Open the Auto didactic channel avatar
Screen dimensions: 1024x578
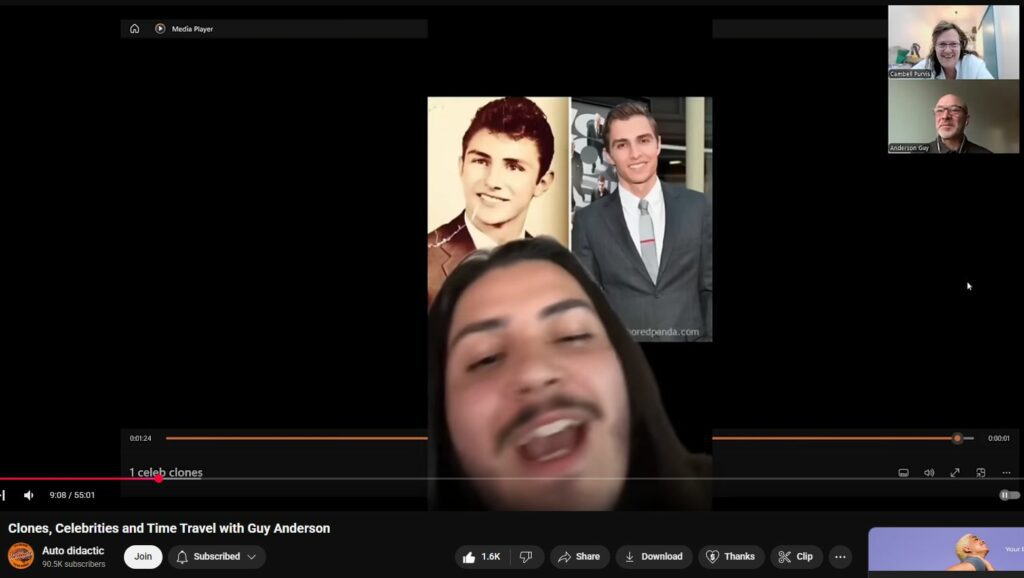coord(21,556)
